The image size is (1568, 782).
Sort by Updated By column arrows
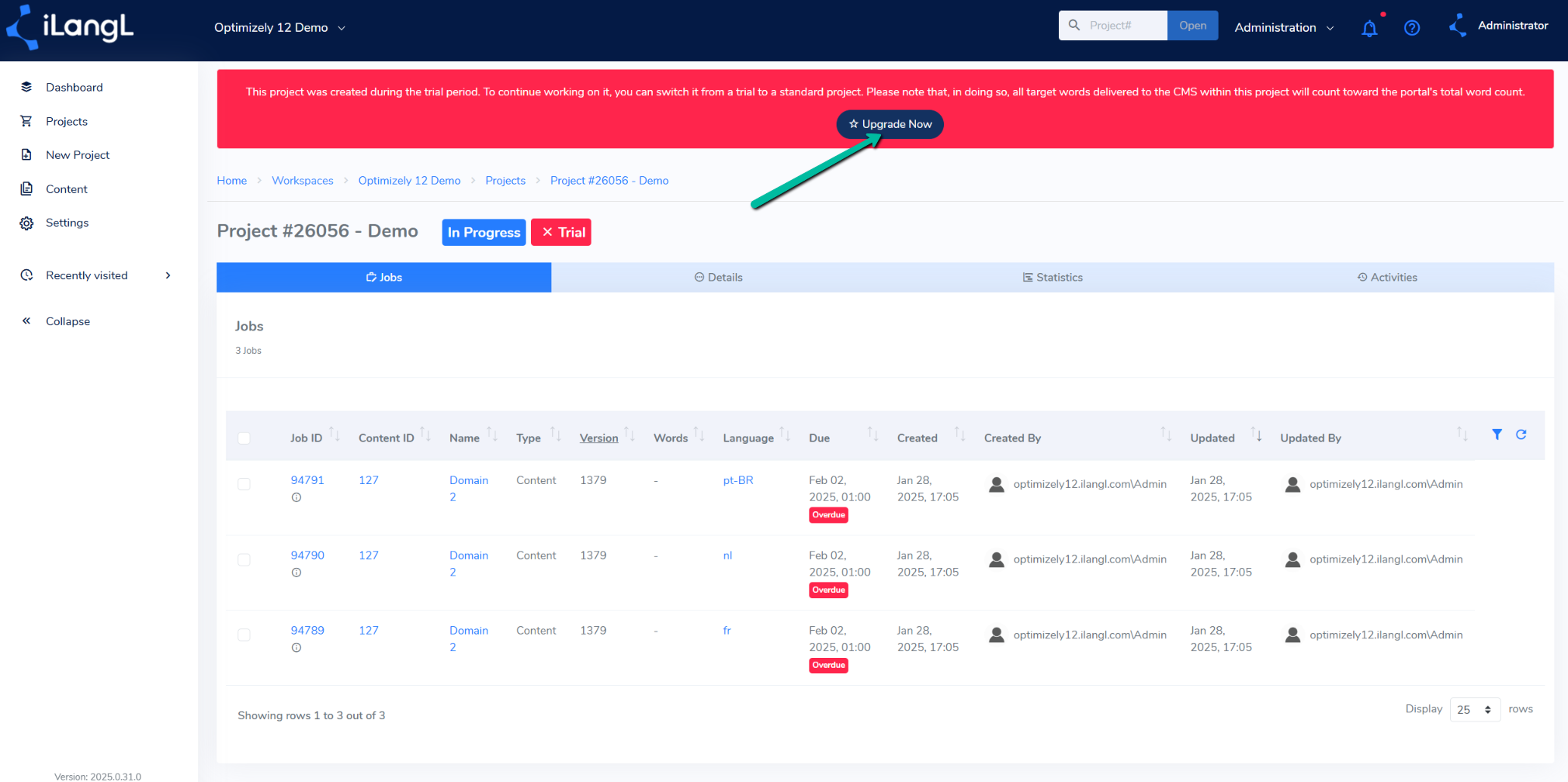1462,434
